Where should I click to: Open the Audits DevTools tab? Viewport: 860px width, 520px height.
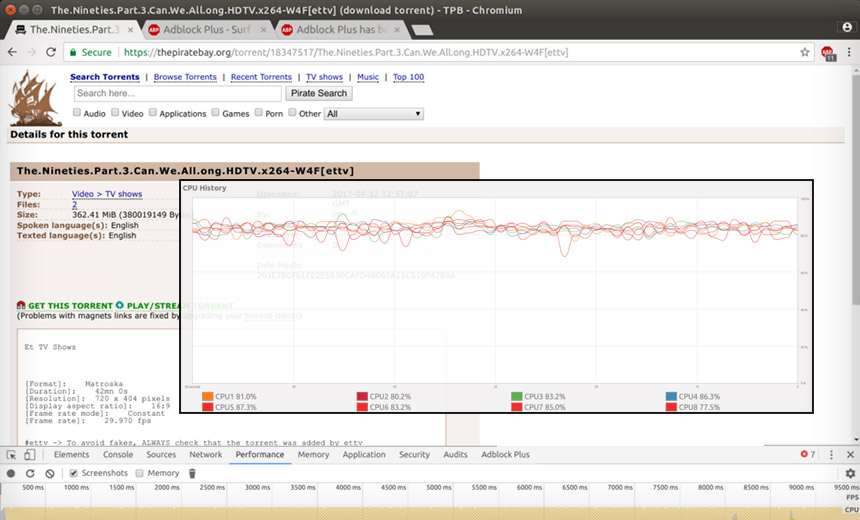coord(455,455)
